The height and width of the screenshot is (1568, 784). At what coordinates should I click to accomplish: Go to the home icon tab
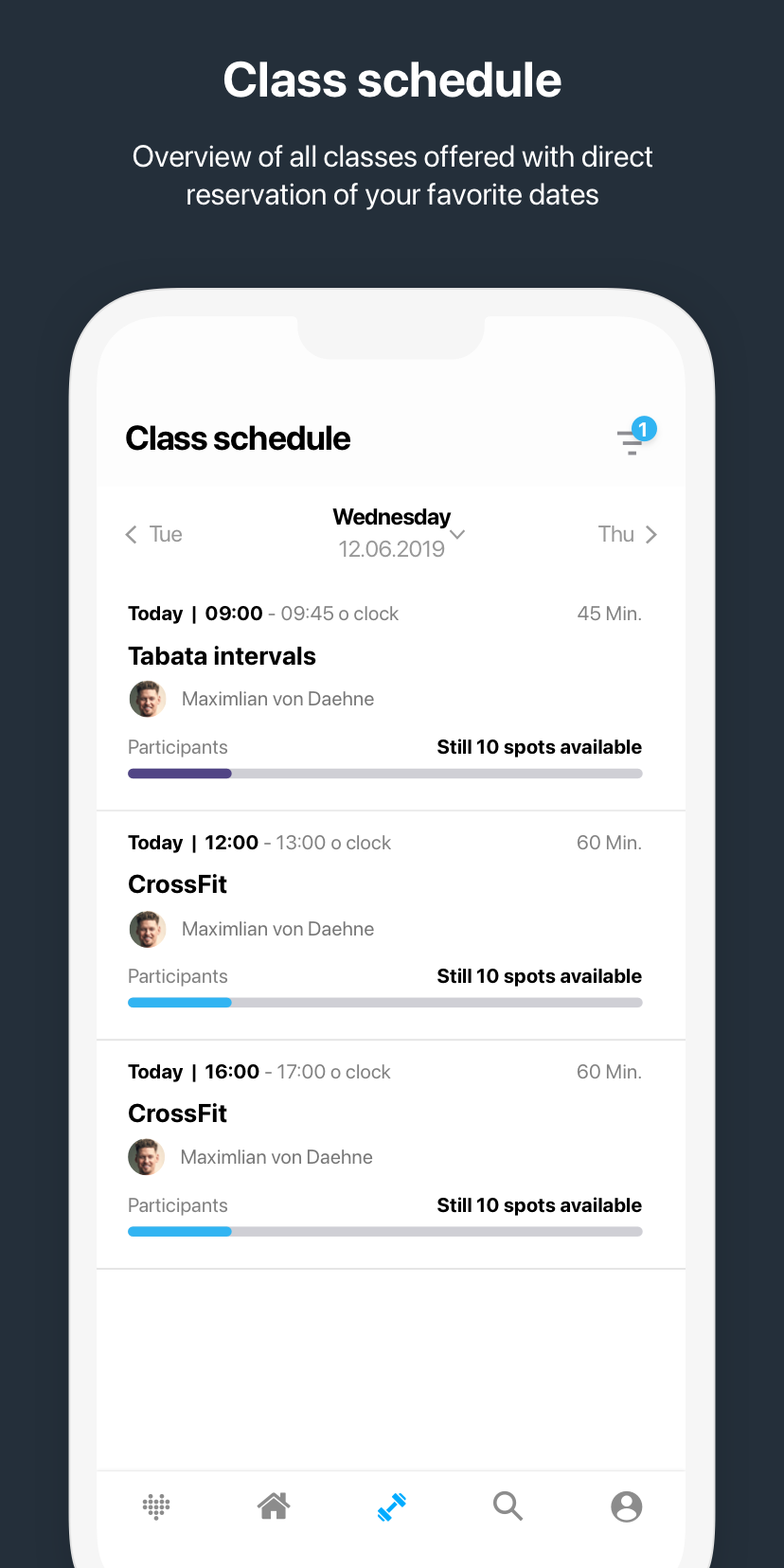click(x=274, y=1506)
